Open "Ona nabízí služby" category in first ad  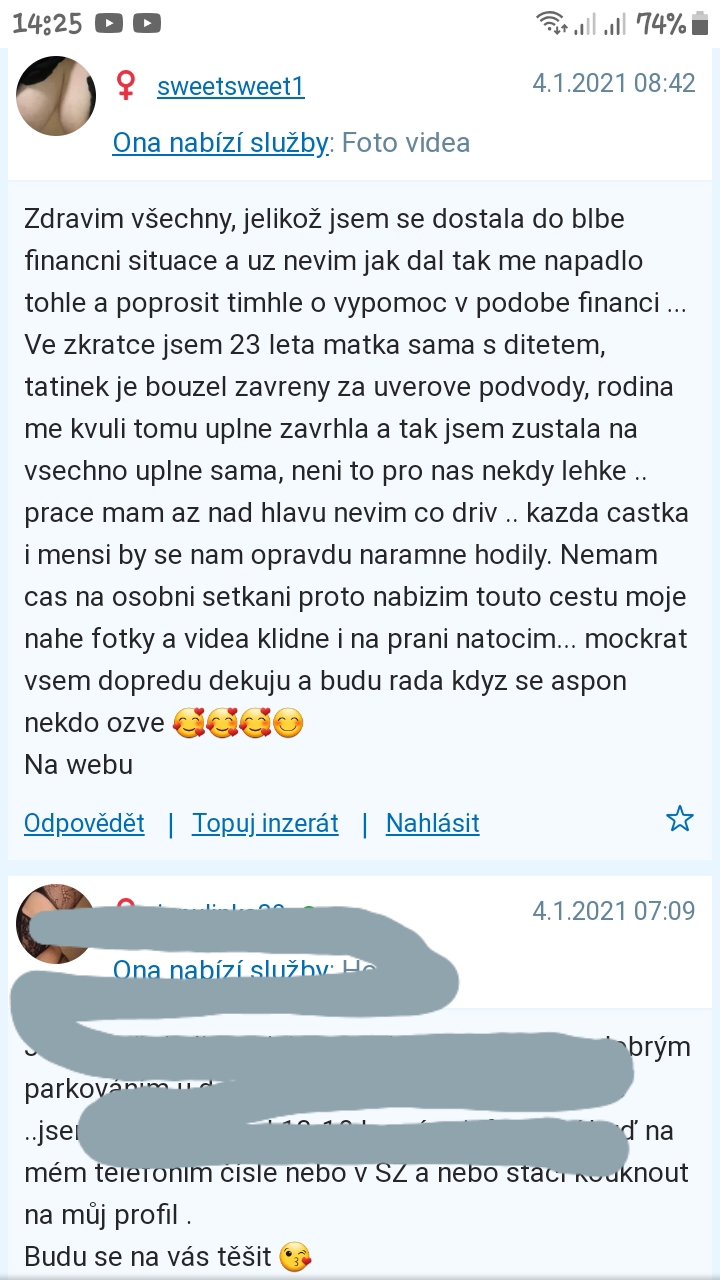click(220, 143)
